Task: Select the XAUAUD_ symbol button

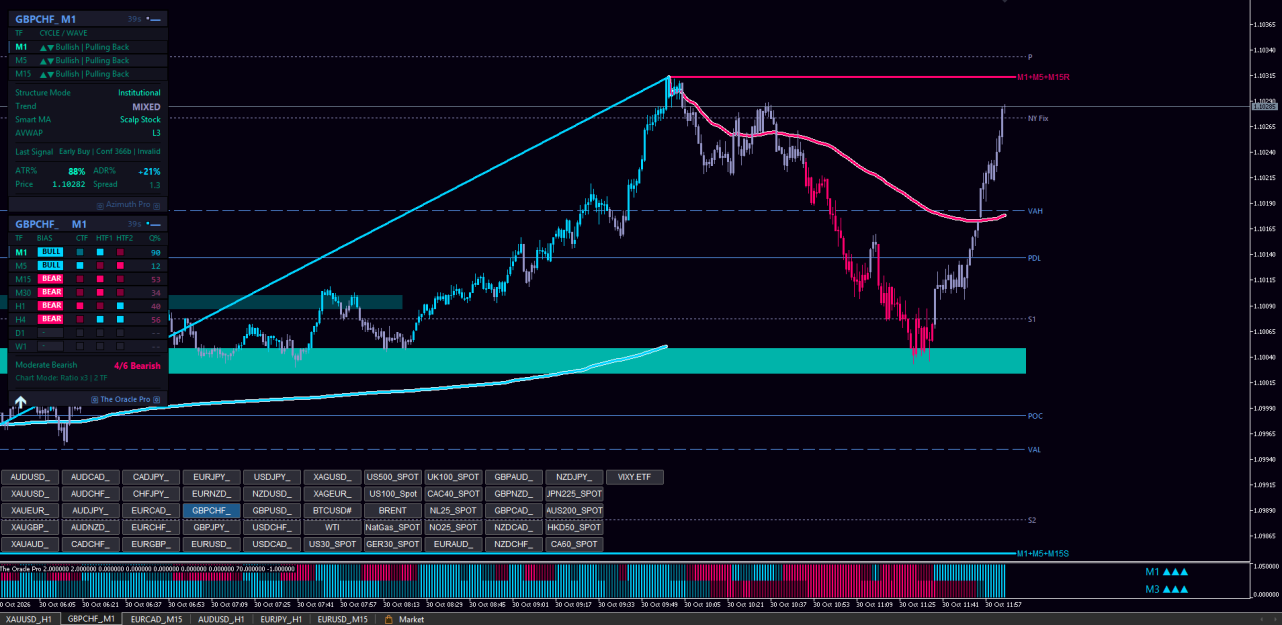Action: (30, 544)
